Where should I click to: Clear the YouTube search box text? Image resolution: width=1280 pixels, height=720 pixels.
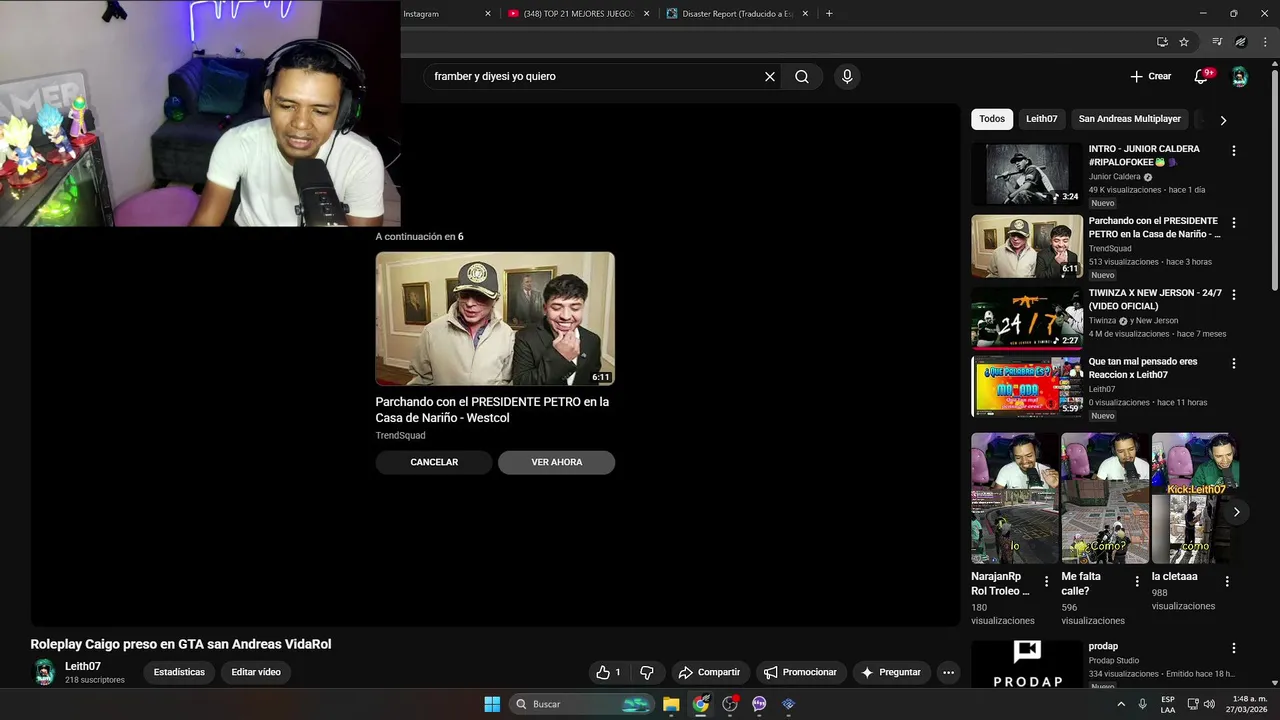[x=770, y=76]
